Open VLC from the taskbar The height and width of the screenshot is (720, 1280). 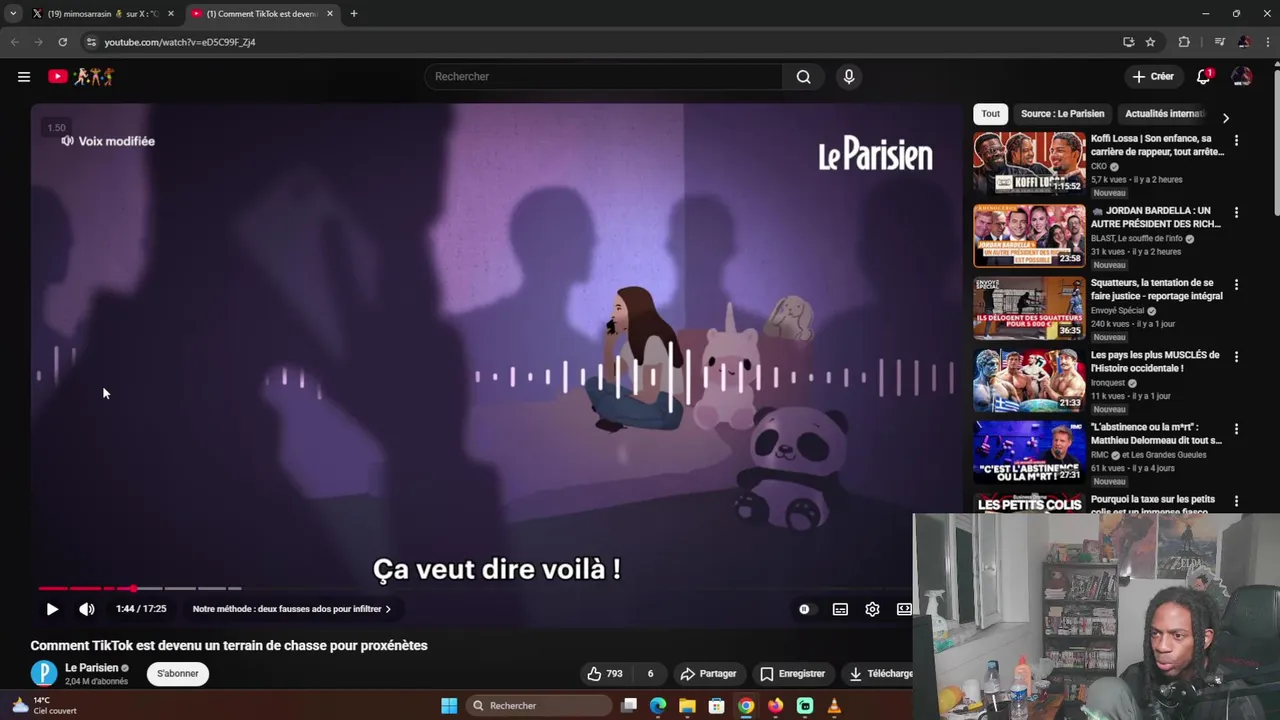tap(834, 706)
